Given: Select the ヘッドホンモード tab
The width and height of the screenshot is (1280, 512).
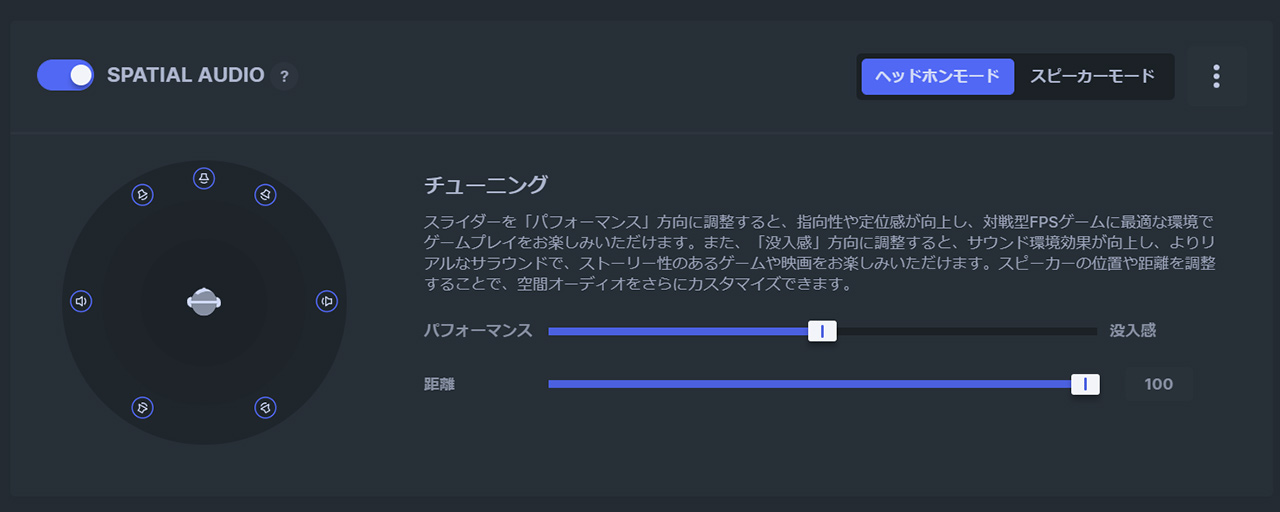Looking at the screenshot, I should pyautogui.click(x=937, y=76).
